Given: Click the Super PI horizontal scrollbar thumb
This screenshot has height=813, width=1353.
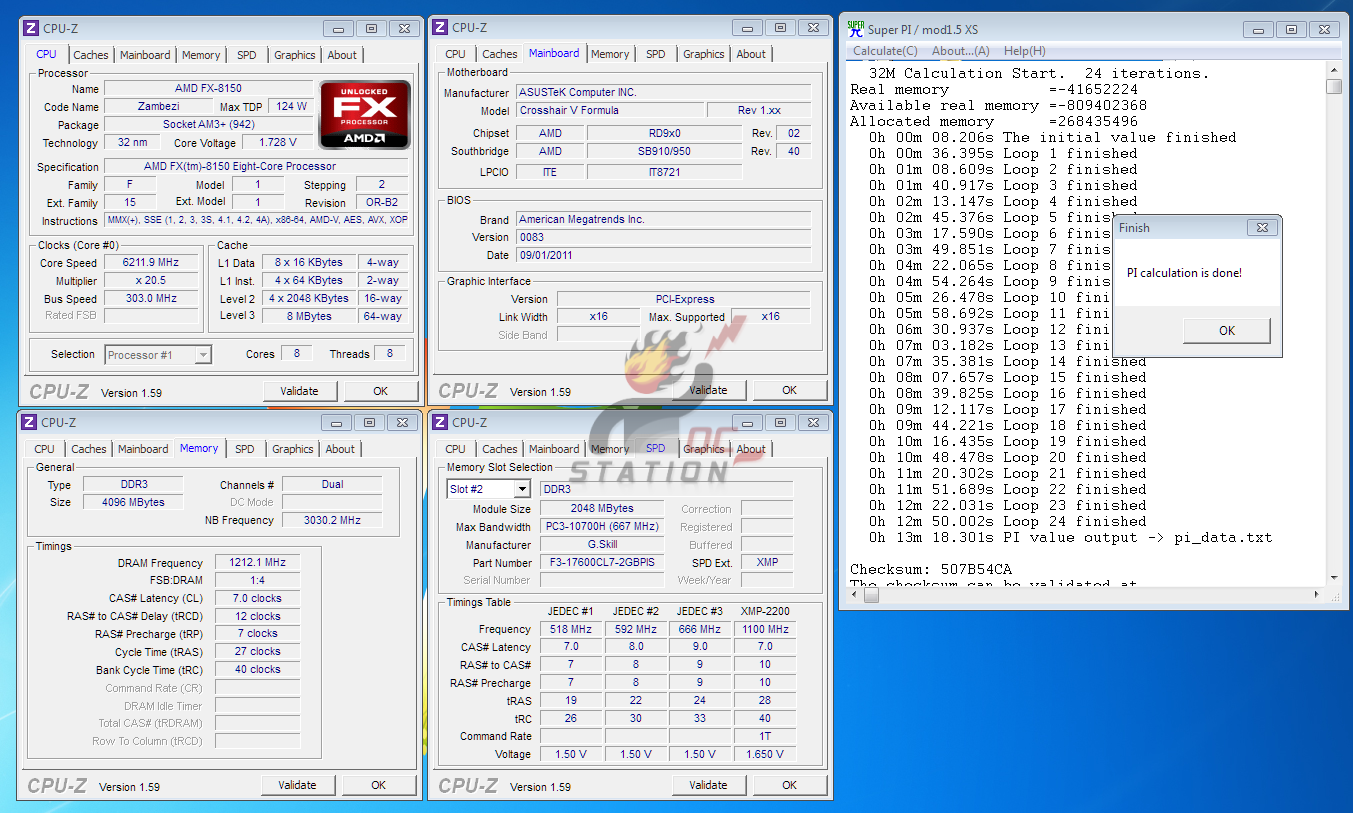Looking at the screenshot, I should [871, 595].
